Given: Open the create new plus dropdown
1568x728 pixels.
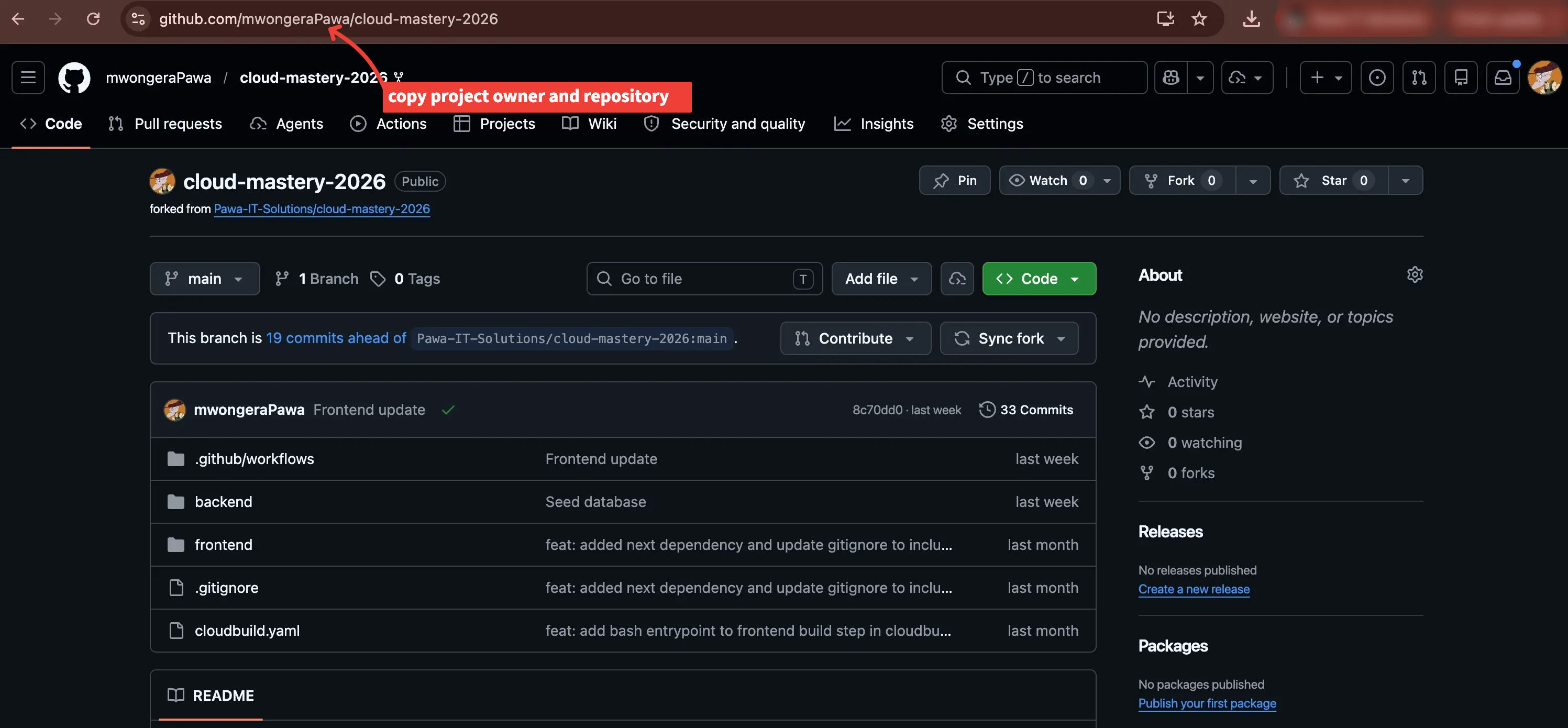Looking at the screenshot, I should tap(1326, 78).
